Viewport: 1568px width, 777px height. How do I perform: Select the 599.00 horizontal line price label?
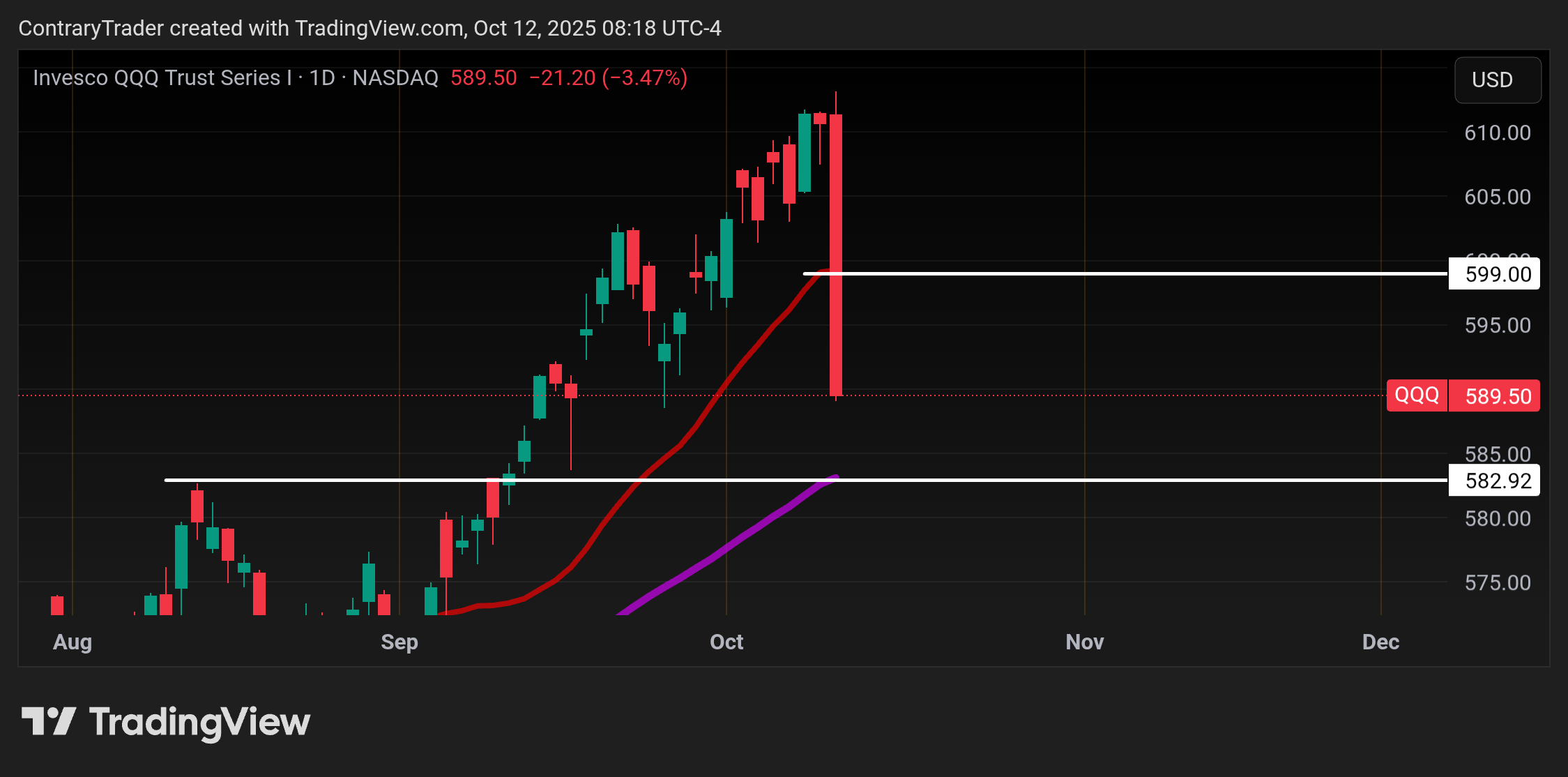point(1494,274)
